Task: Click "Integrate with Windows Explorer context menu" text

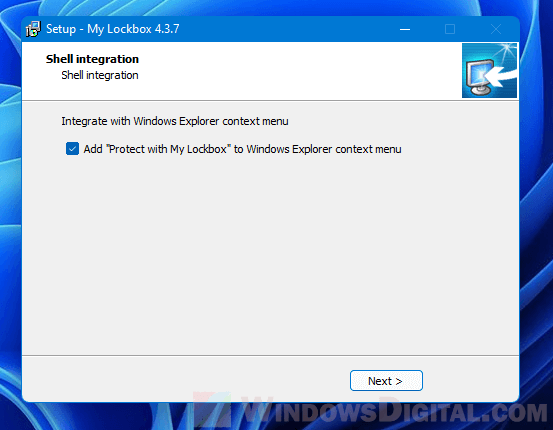Action: tap(175, 121)
